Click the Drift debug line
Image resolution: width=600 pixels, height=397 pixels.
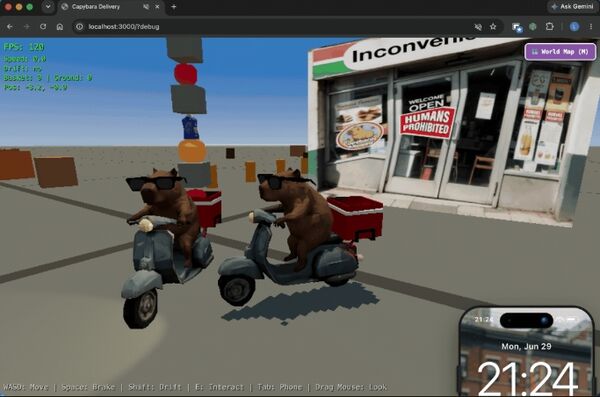(23, 69)
